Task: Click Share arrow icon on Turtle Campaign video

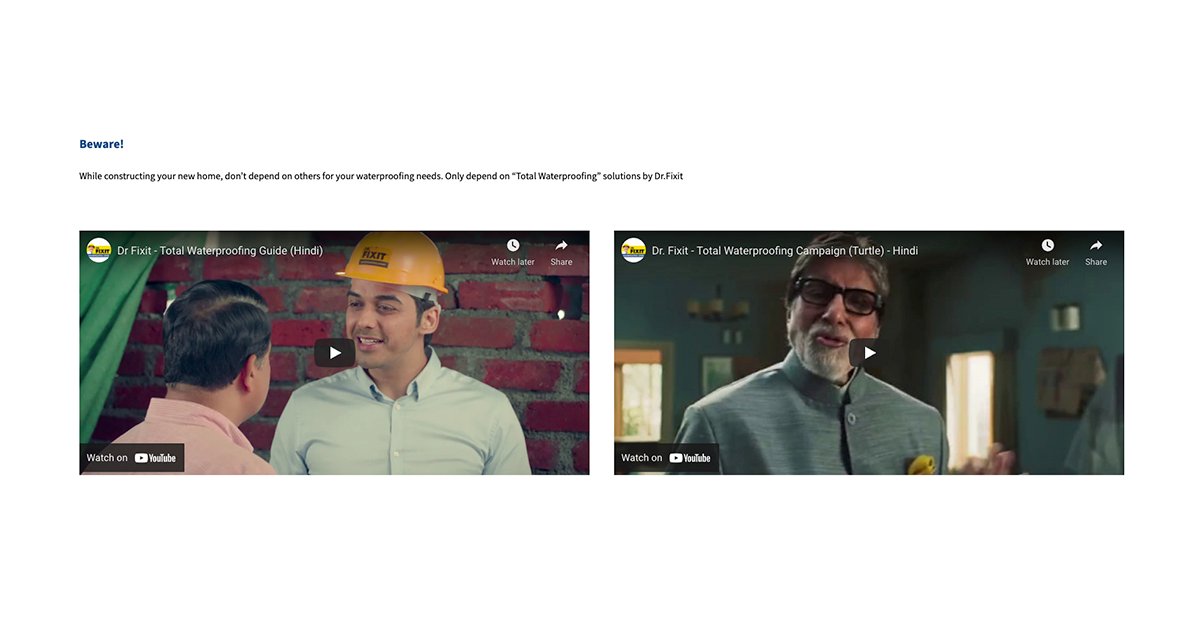Action: 1096,246
